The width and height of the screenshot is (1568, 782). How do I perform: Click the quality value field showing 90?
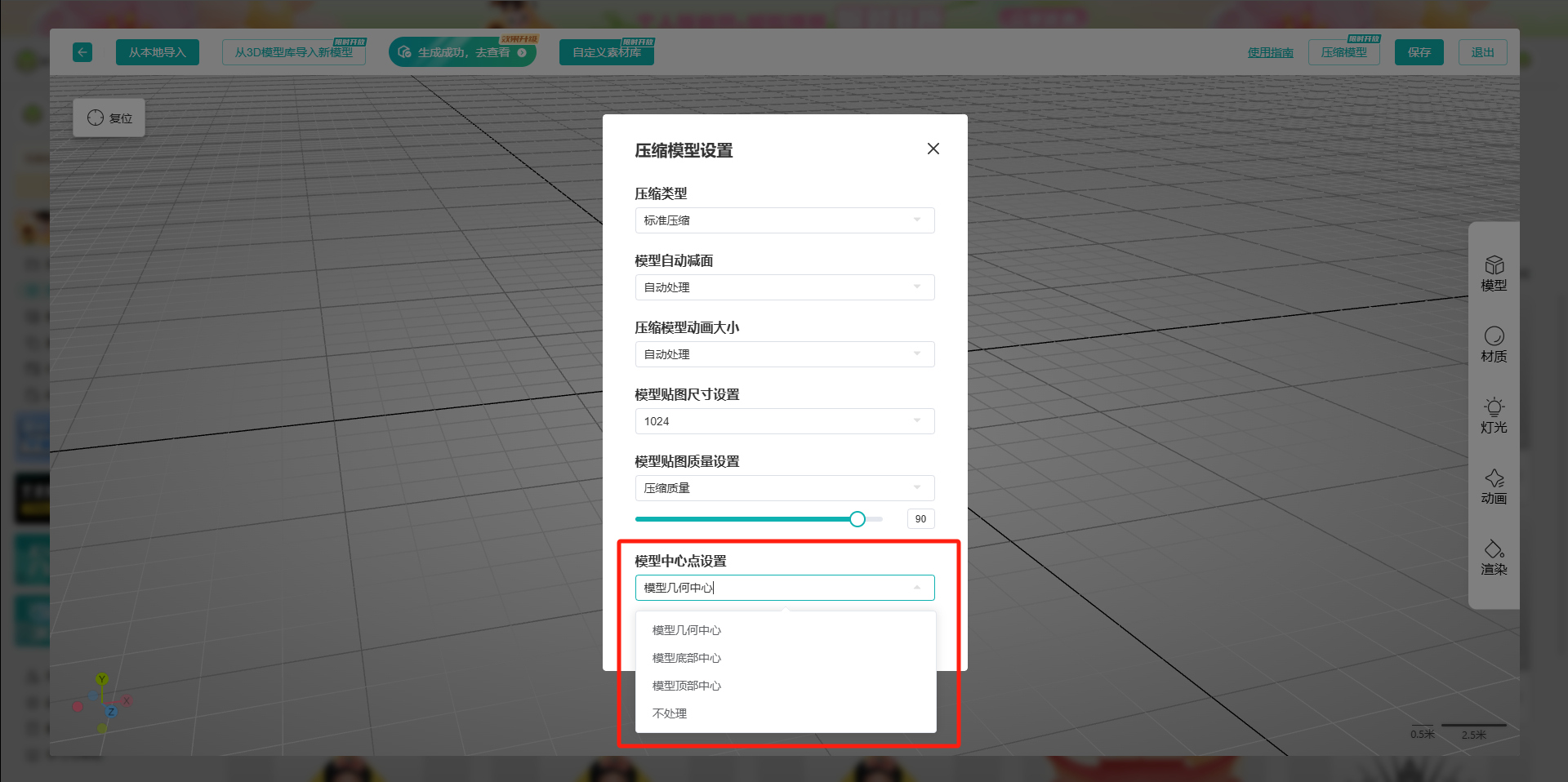(x=920, y=519)
